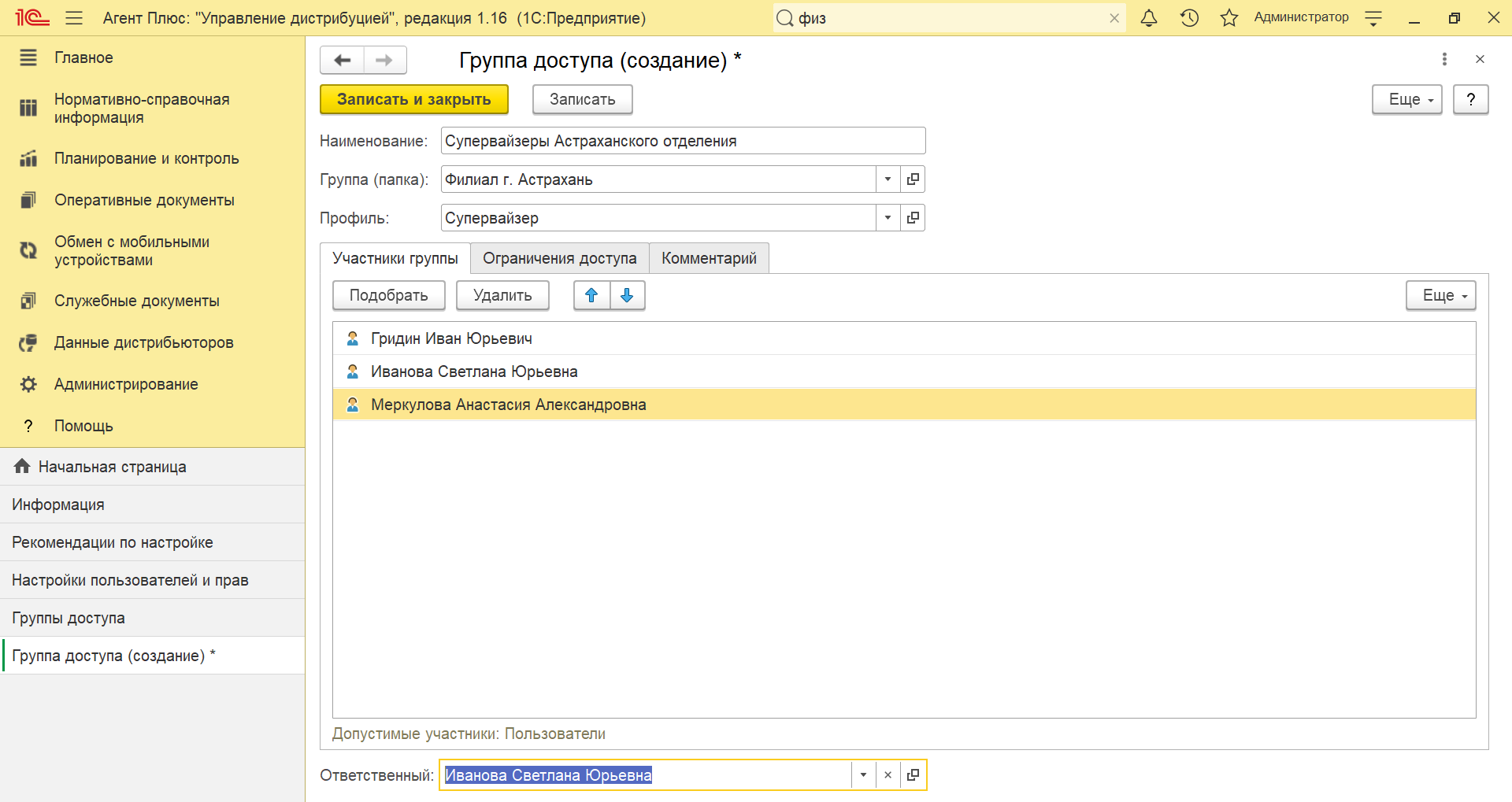The height and width of the screenshot is (802, 1512).
Task: Click Записать и закрыть button
Action: click(414, 99)
